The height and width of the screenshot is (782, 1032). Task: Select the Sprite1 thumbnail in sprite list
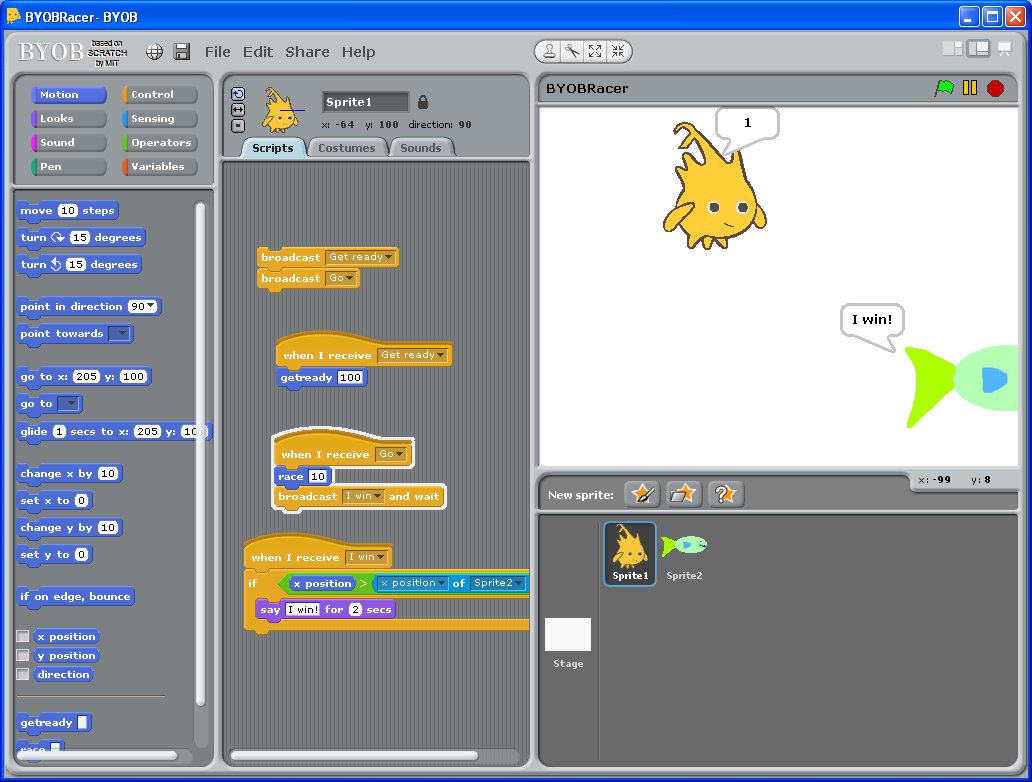click(x=630, y=554)
